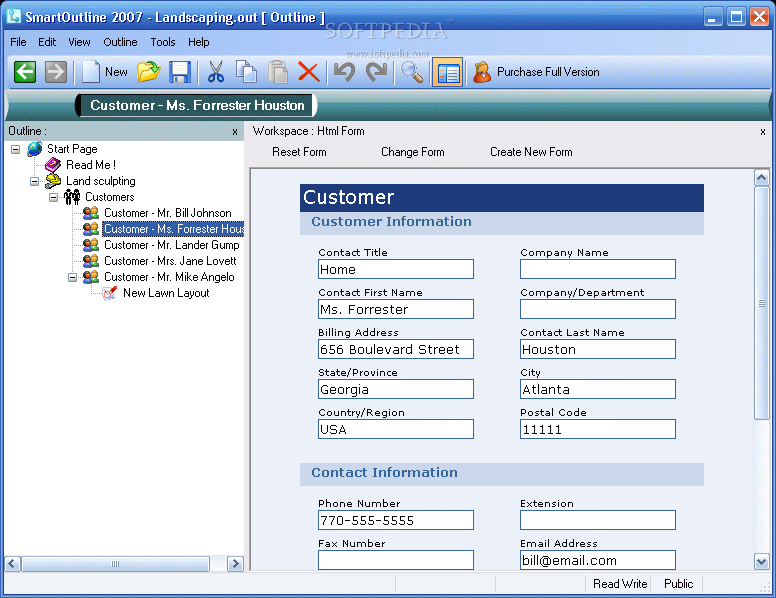
Task: Click the Extension field
Action: pos(598,520)
